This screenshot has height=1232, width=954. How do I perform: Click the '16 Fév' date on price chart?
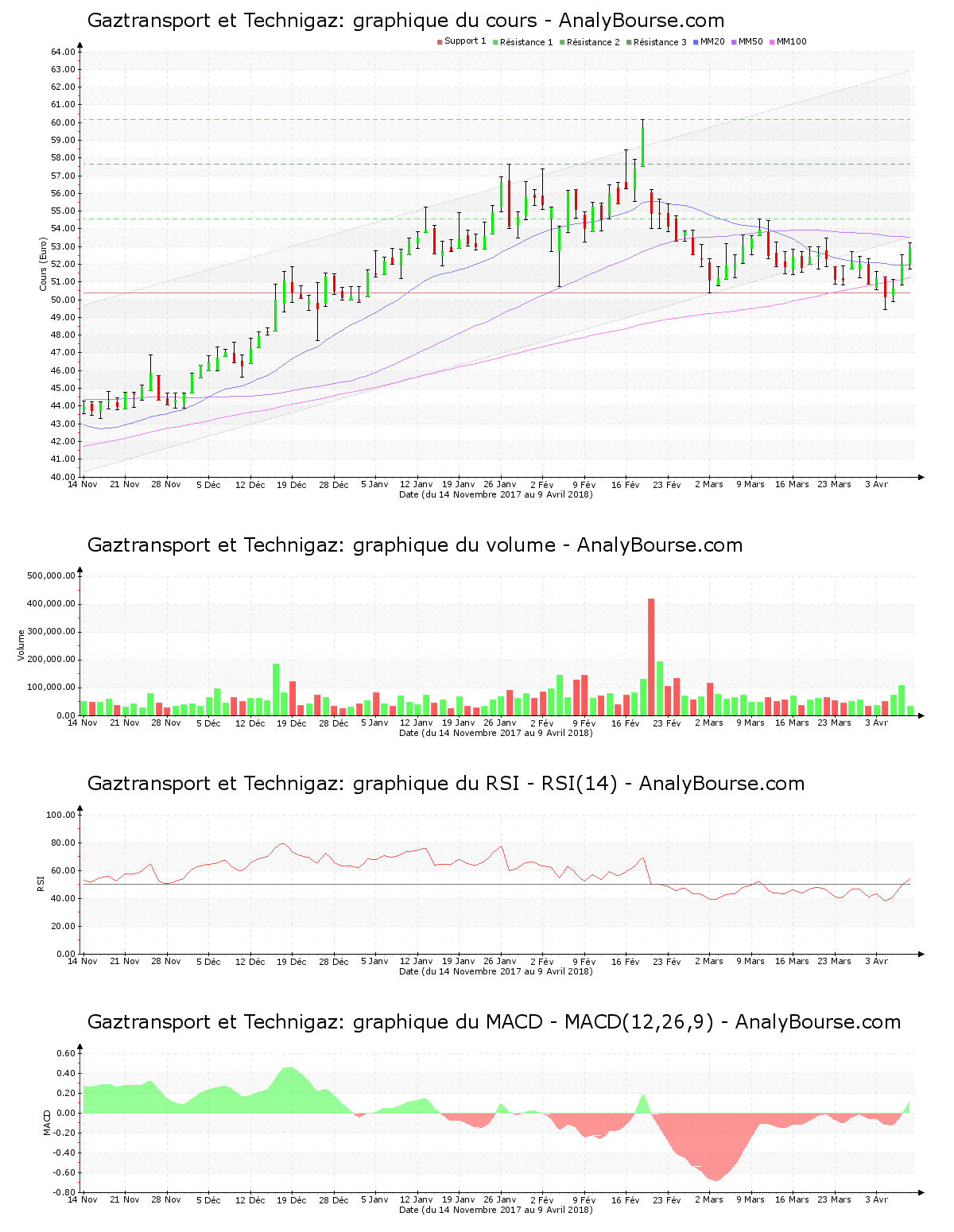tap(626, 484)
